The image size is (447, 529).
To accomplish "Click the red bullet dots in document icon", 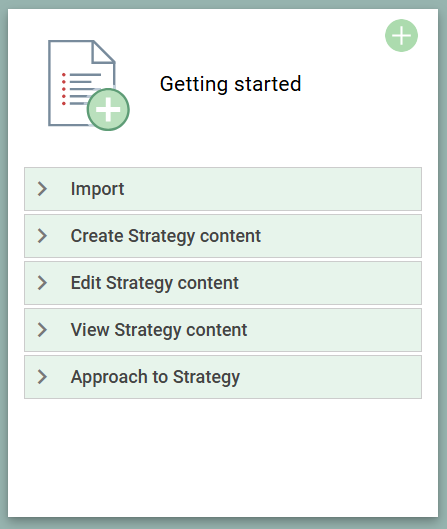I will (x=63, y=89).
